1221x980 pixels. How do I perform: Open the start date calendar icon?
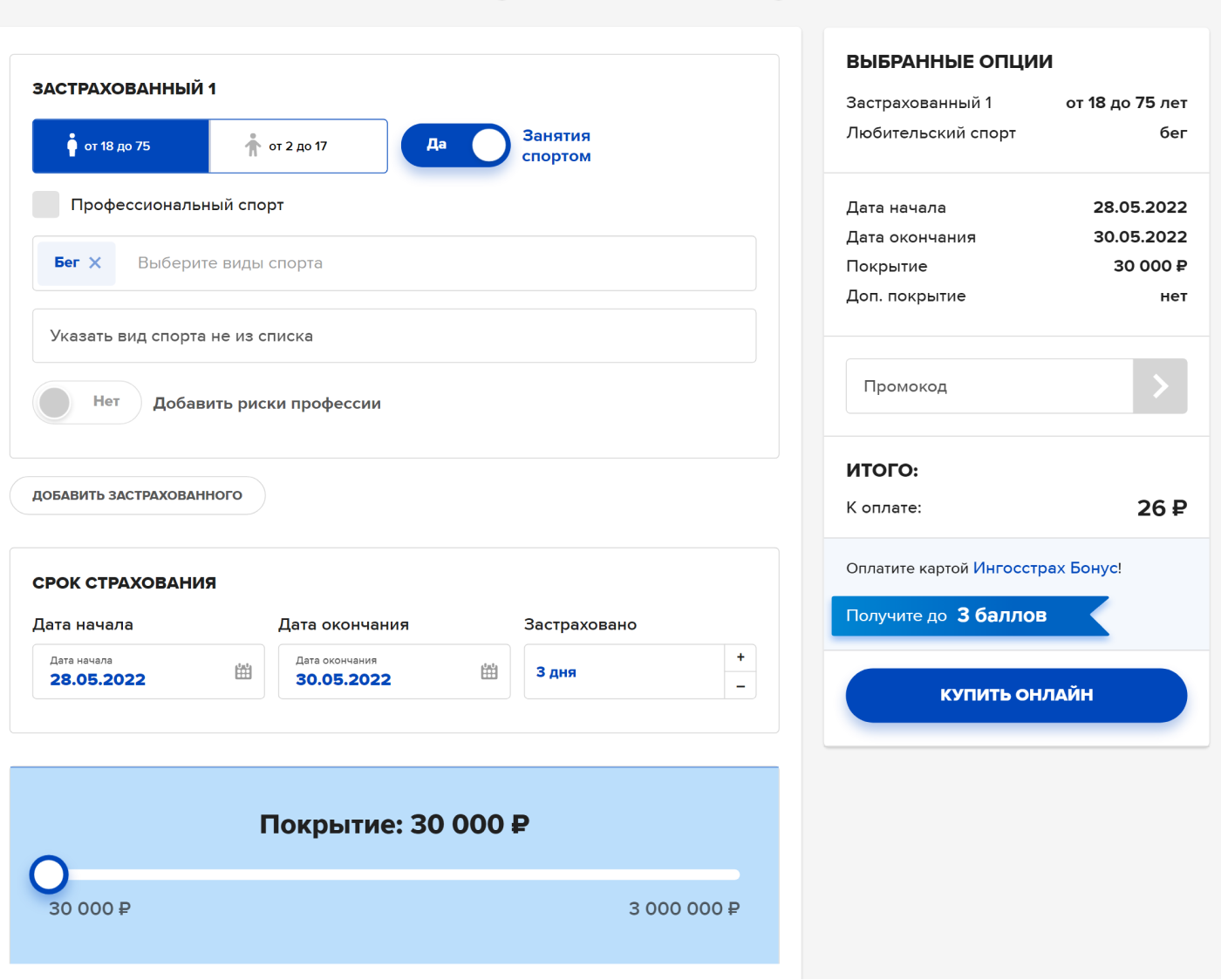tap(243, 671)
